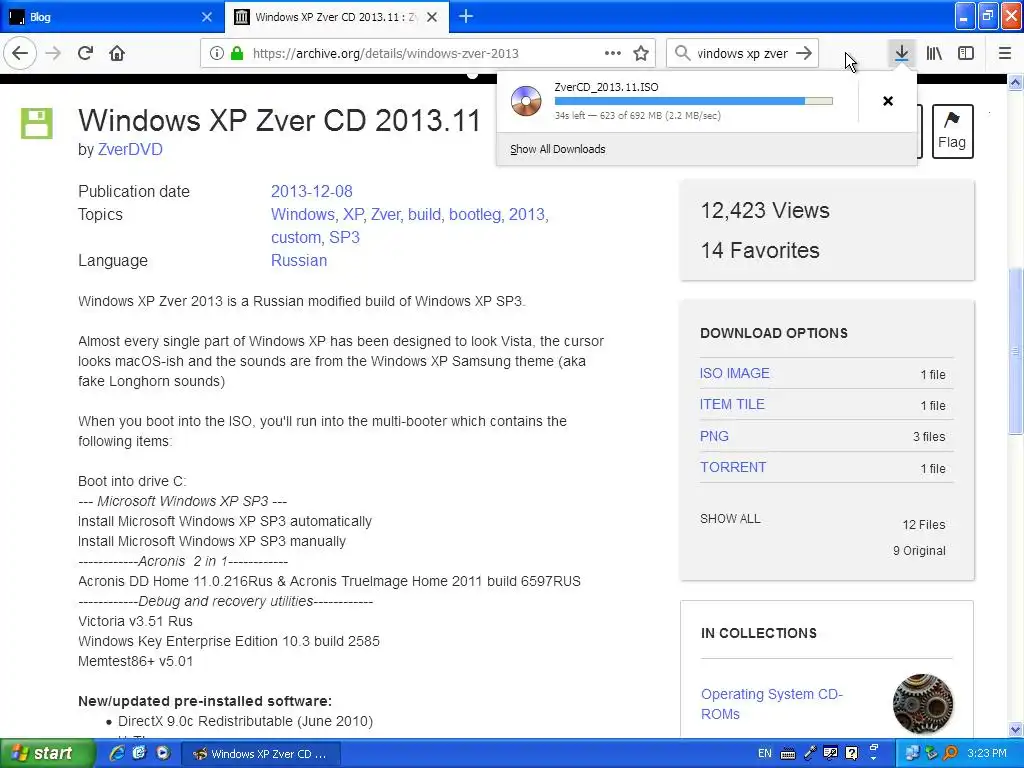The image size is (1024, 768).
Task: Click the 3:23 PM clock
Action: coord(987,753)
